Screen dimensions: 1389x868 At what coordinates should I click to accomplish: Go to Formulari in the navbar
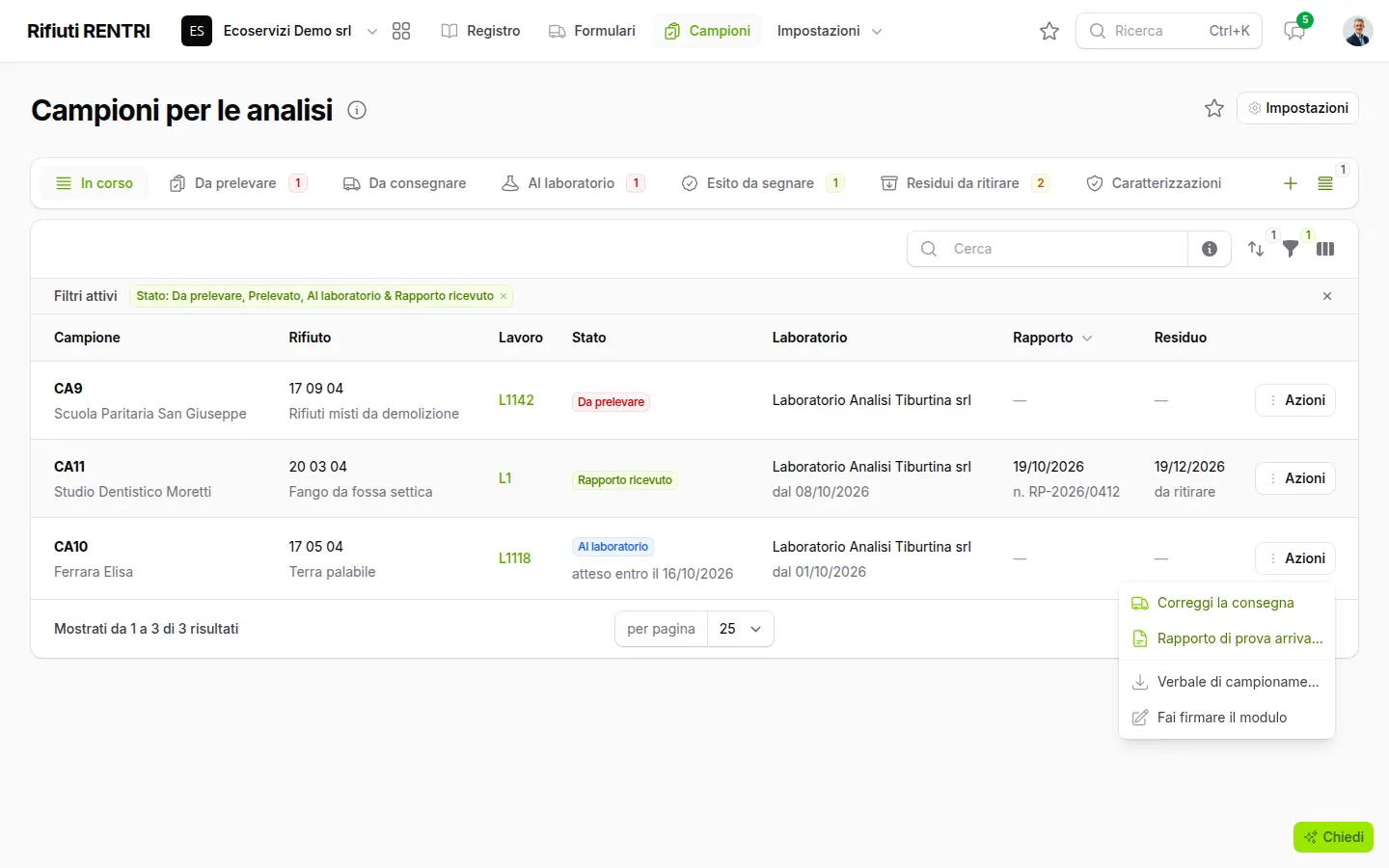point(592,31)
